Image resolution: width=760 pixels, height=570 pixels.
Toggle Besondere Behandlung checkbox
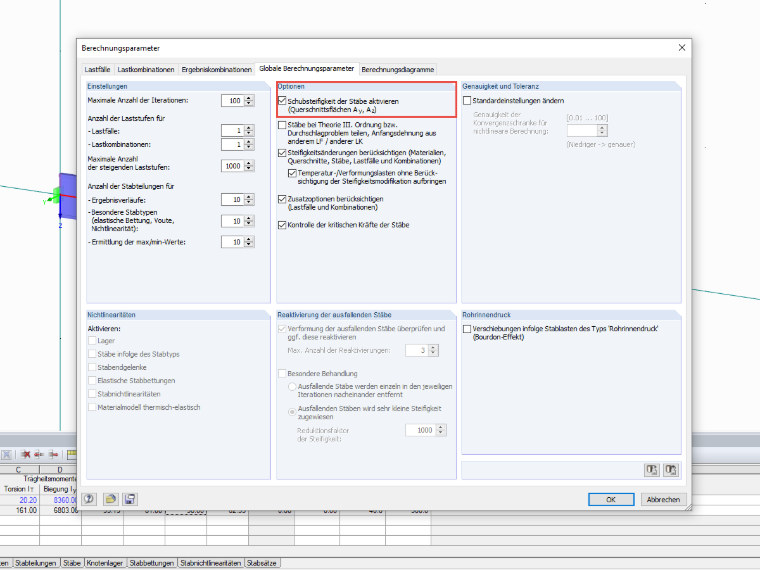click(x=282, y=373)
